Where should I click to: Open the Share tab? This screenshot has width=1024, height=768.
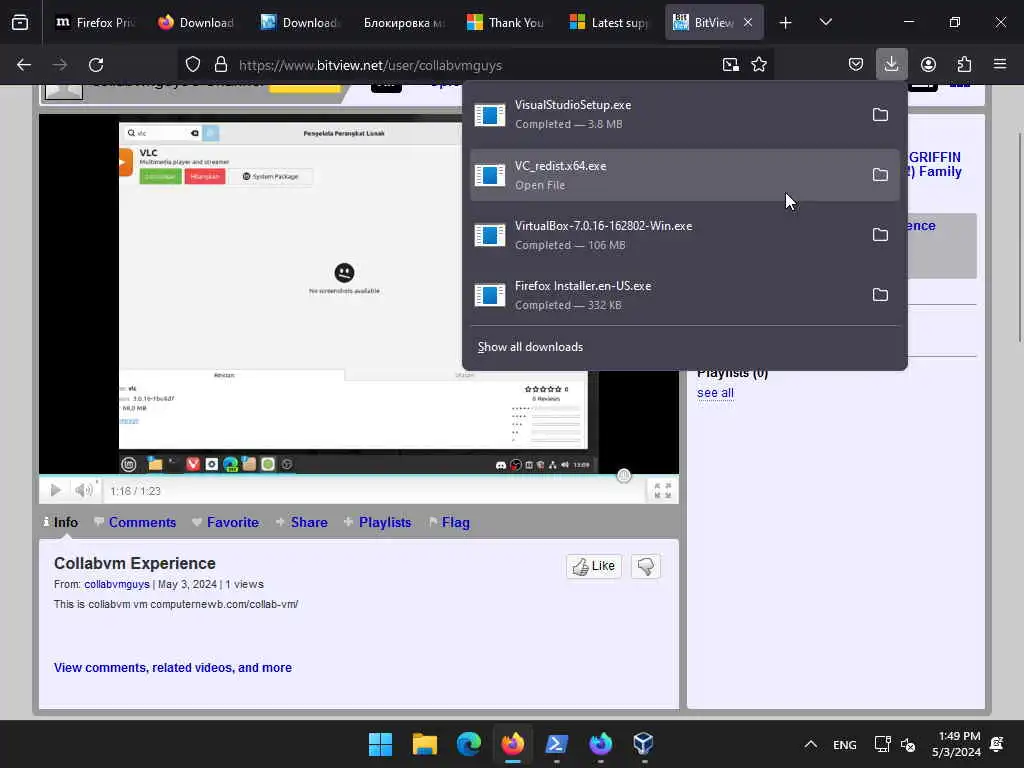(302, 522)
